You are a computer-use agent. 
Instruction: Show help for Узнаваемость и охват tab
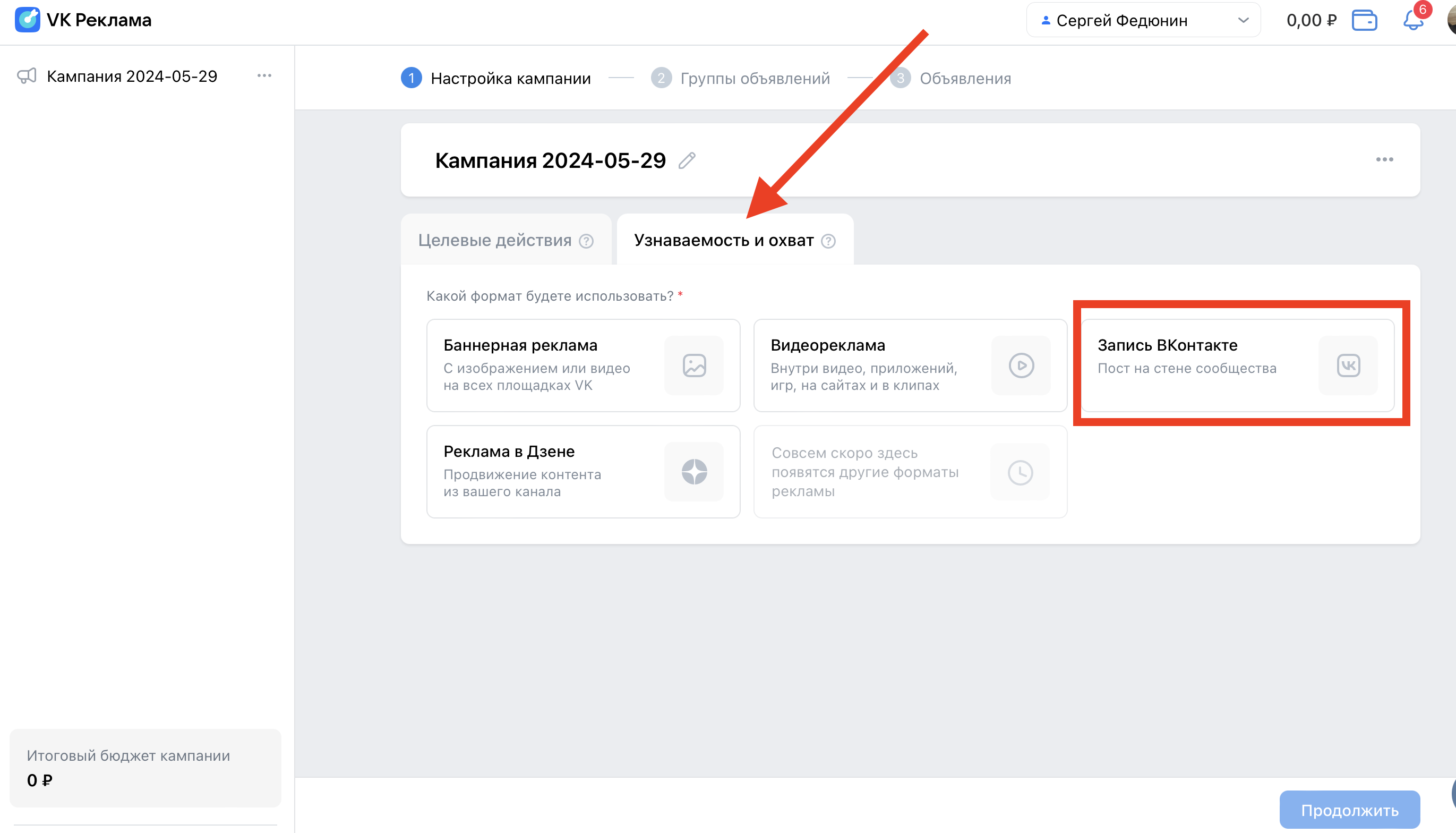(x=828, y=241)
